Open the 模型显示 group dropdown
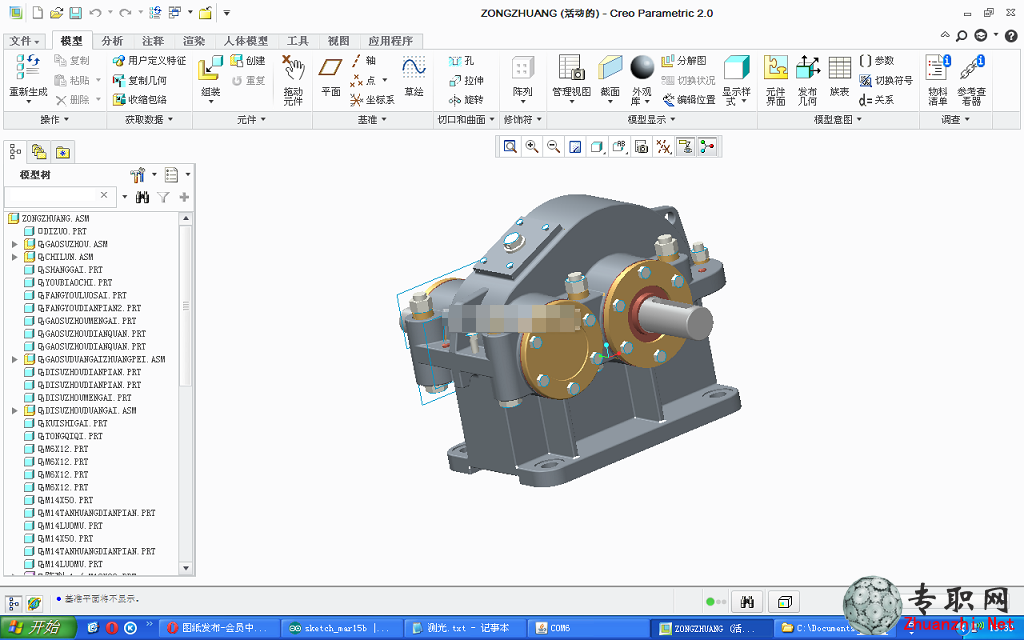1024x640 pixels. pyautogui.click(x=652, y=120)
